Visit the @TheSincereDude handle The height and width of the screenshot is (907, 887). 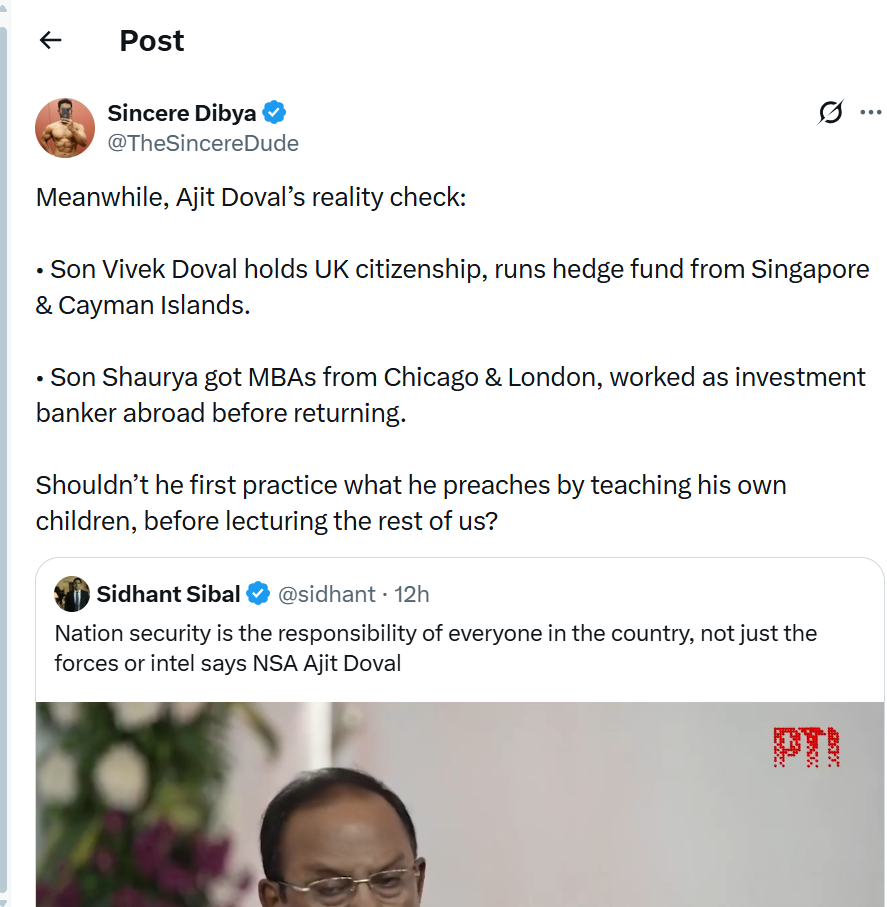click(x=203, y=143)
